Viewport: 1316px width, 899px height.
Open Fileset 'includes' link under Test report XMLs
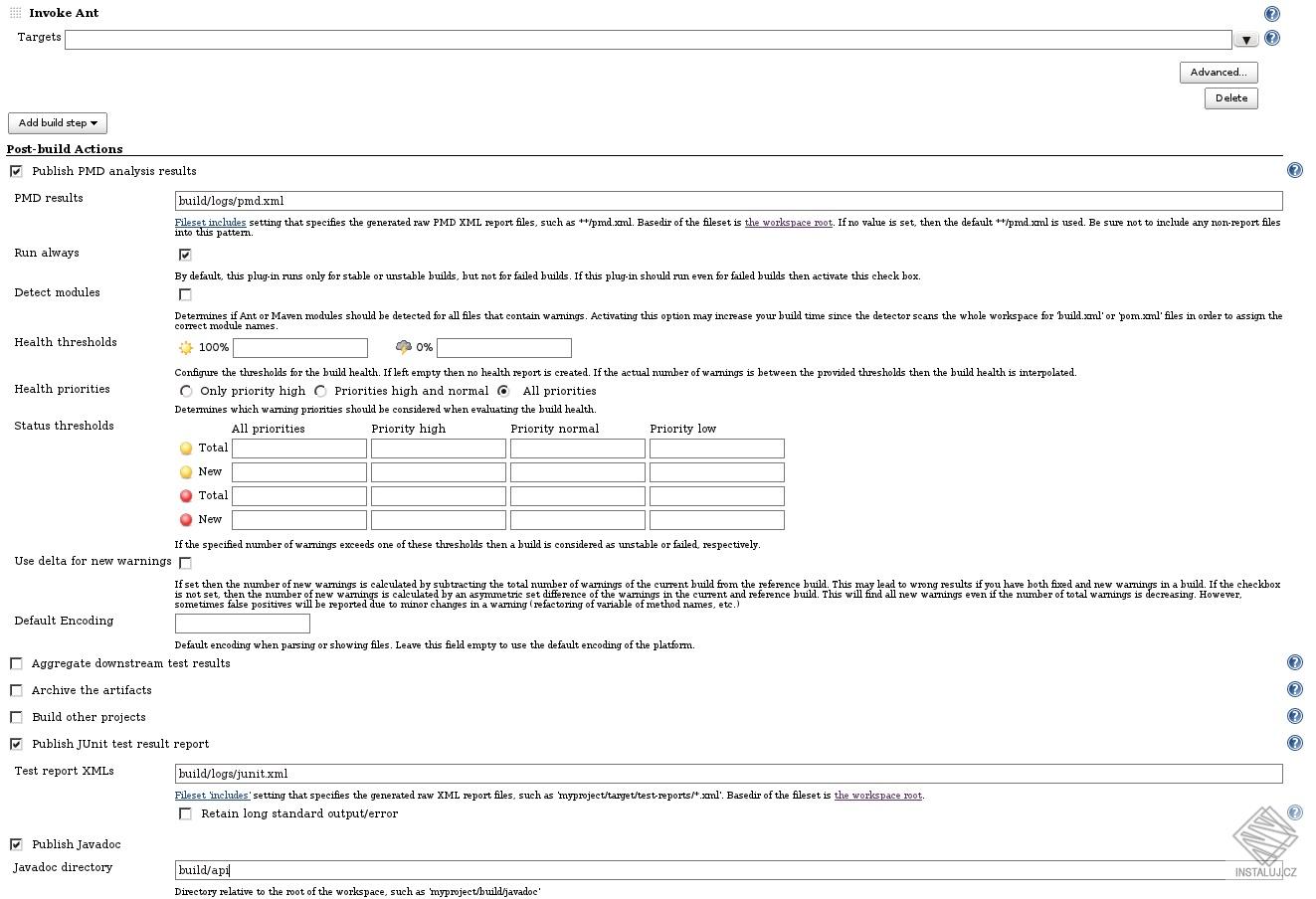[x=213, y=796]
